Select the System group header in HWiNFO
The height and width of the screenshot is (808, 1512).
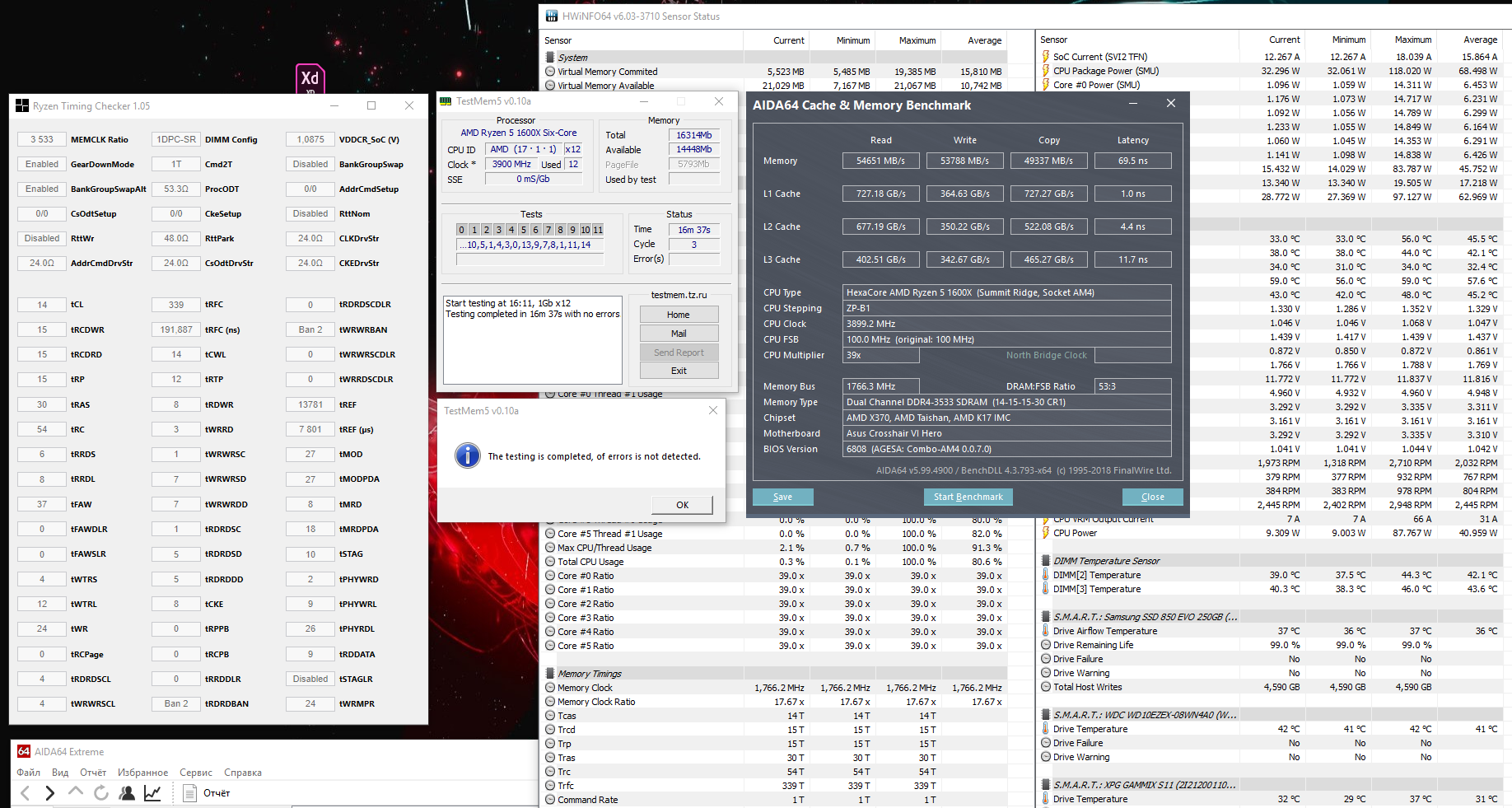pos(572,58)
